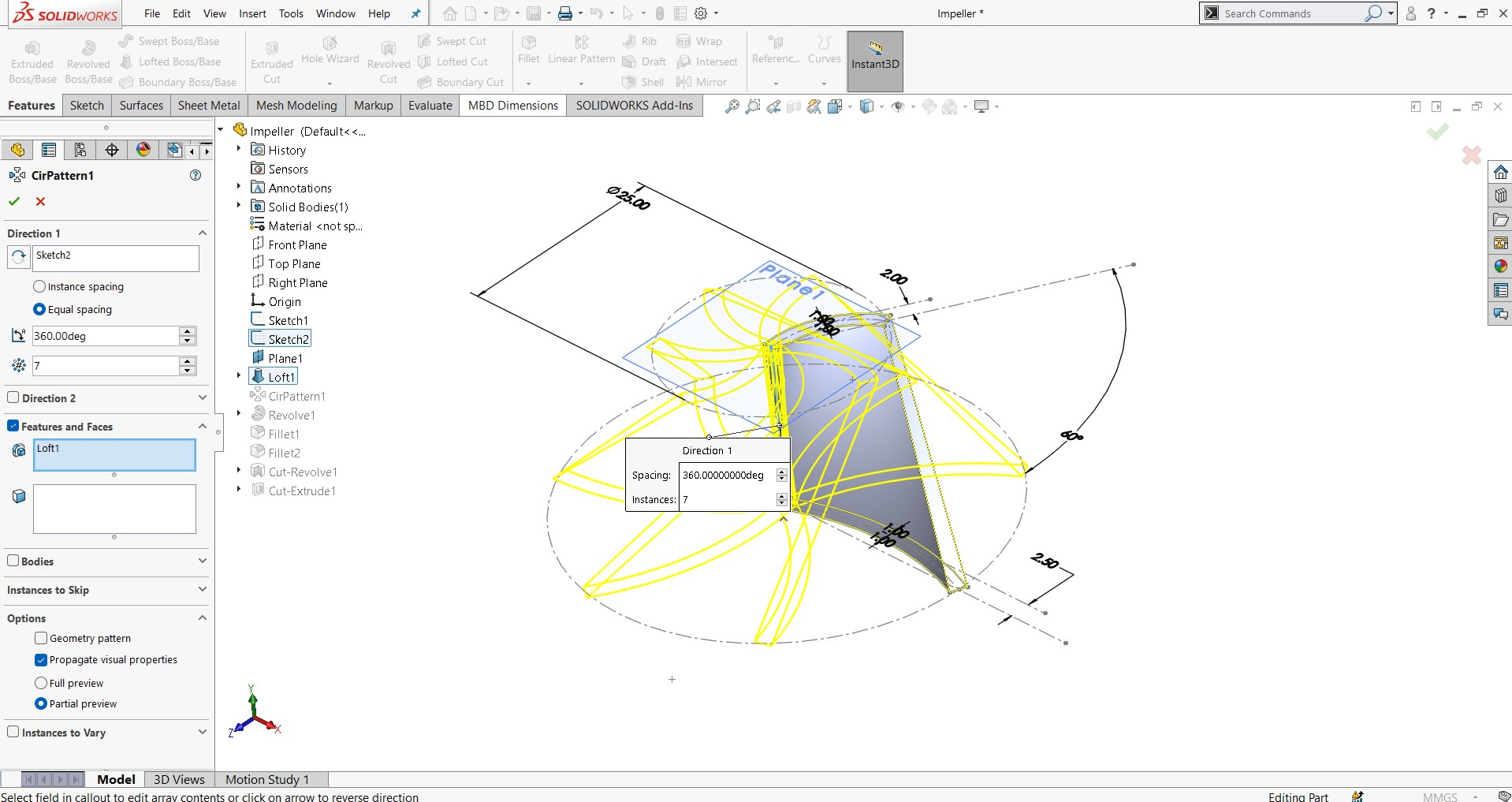1512x802 pixels.
Task: Click reverse direction icon beside Sketch2
Action: (19, 257)
